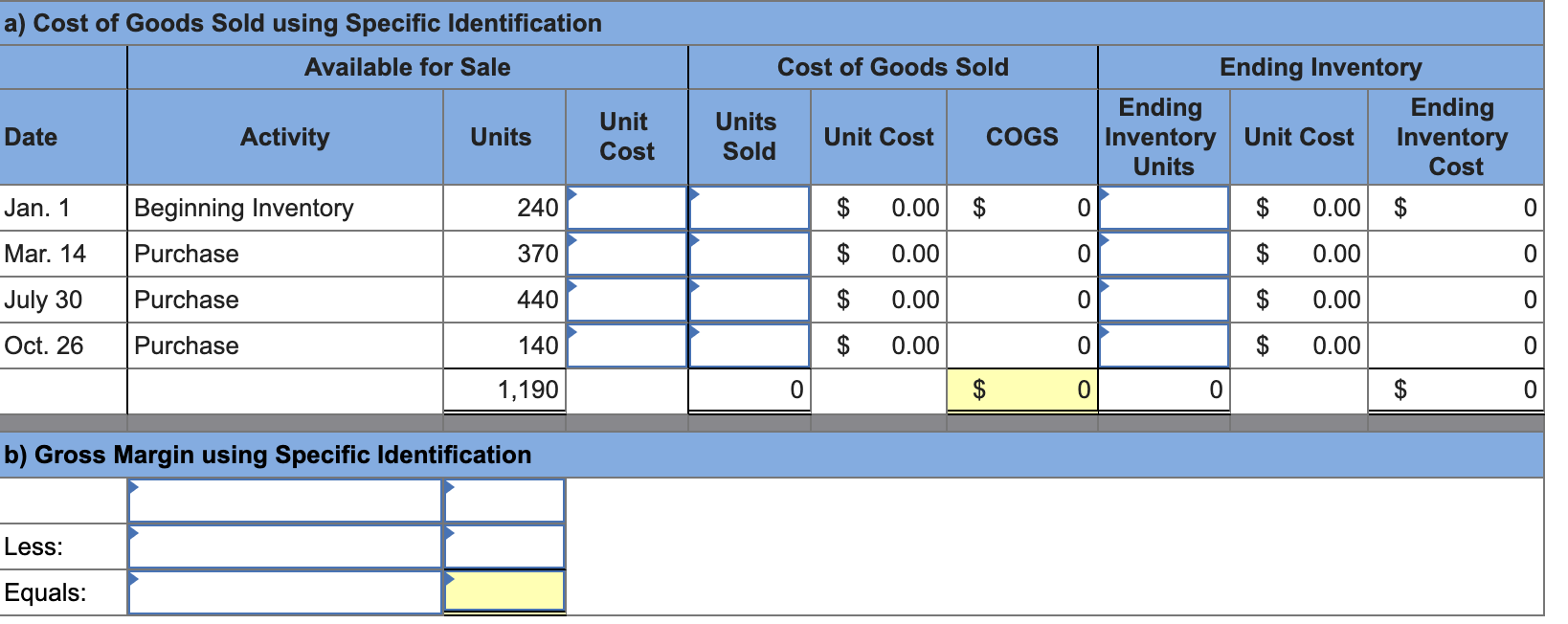1568x624 pixels.
Task: Open the Equals: row label dropdown cell
Action: [x=285, y=592]
